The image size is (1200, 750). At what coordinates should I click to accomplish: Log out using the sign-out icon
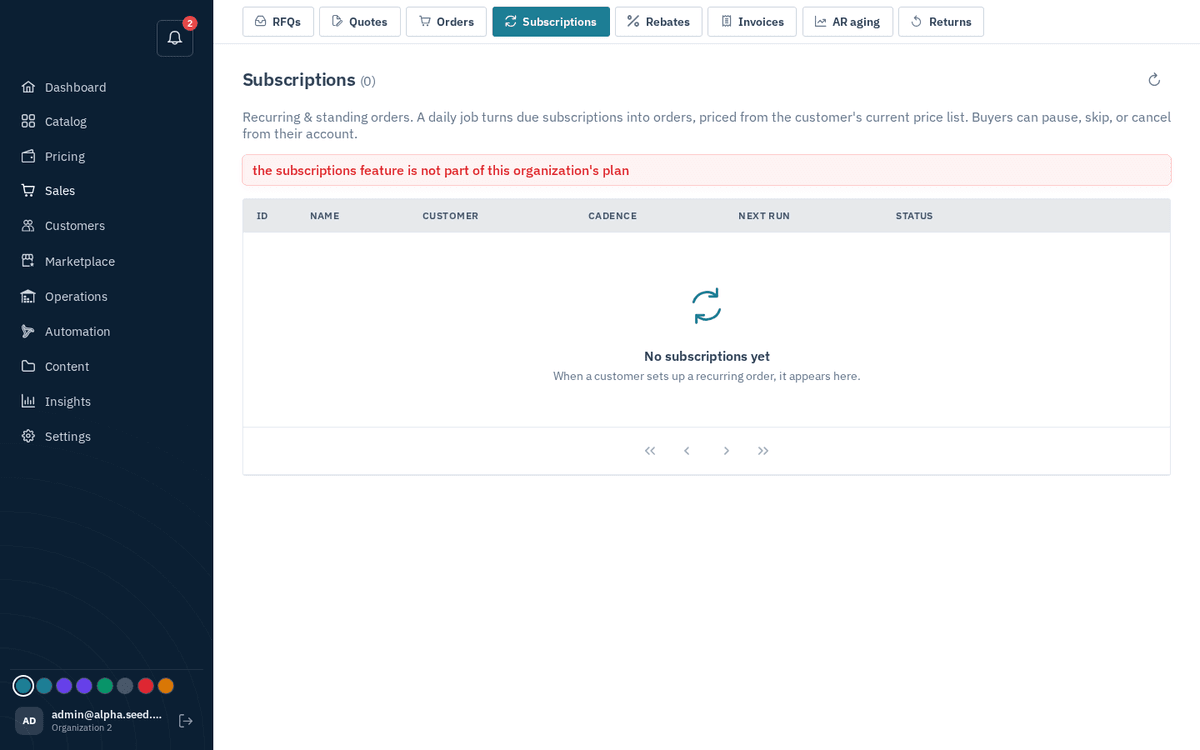tap(185, 721)
